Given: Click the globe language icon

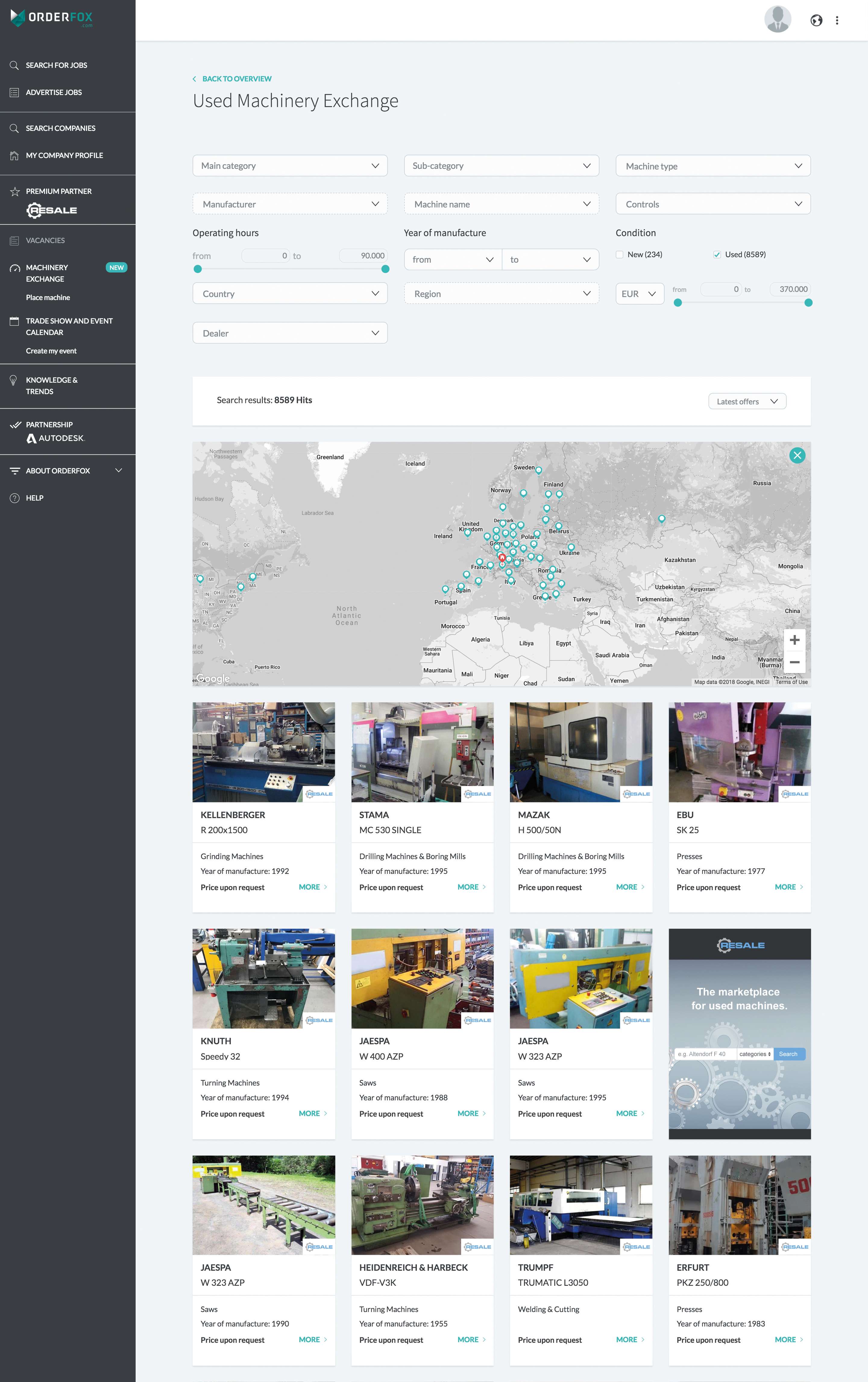Looking at the screenshot, I should (816, 21).
